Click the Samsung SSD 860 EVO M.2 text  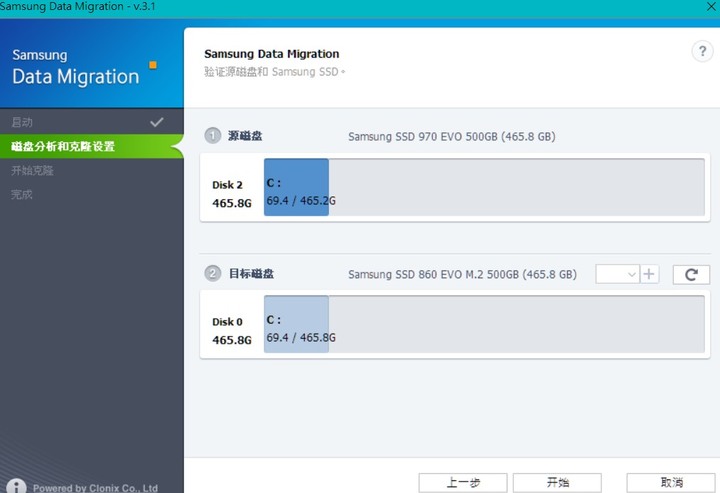click(x=462, y=275)
